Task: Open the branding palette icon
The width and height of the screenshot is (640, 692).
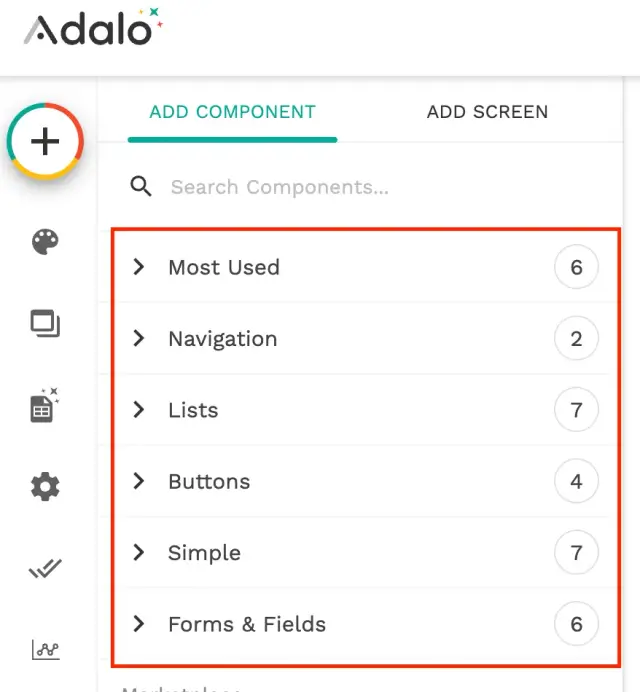Action: click(45, 241)
